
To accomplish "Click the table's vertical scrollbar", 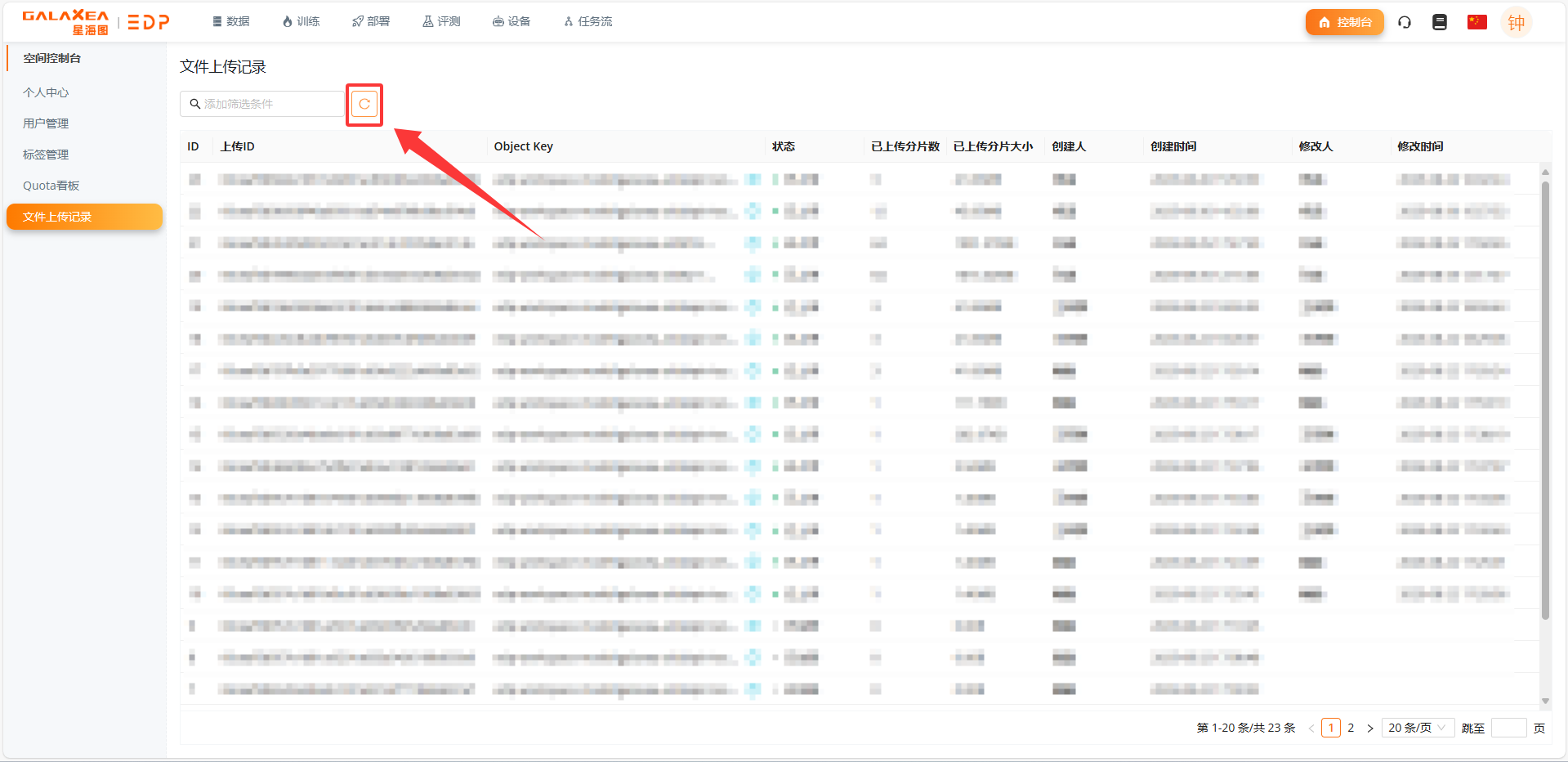I will pyautogui.click(x=1544, y=401).
